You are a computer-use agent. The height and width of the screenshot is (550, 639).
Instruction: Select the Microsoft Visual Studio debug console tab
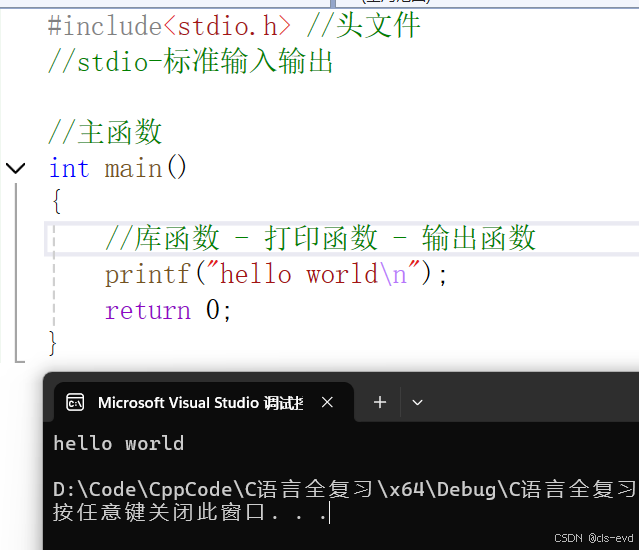coord(204,403)
